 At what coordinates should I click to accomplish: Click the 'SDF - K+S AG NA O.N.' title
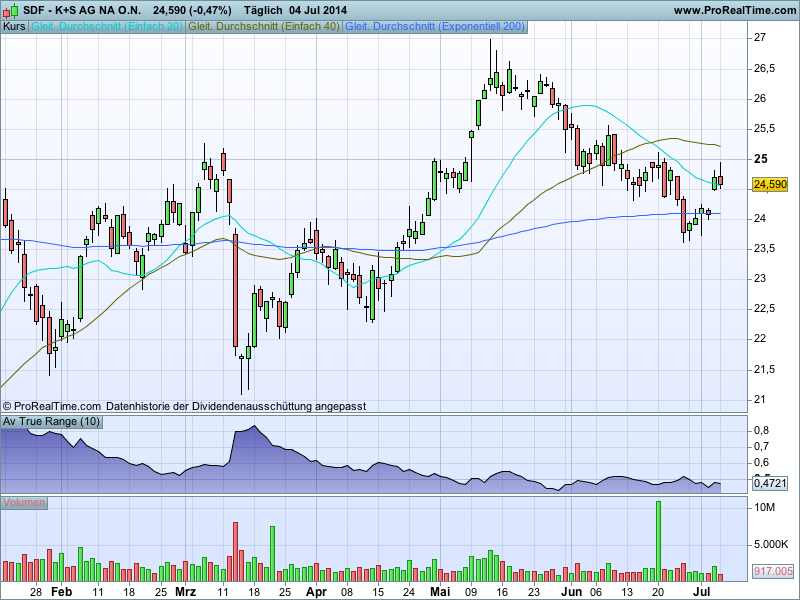click(x=82, y=10)
